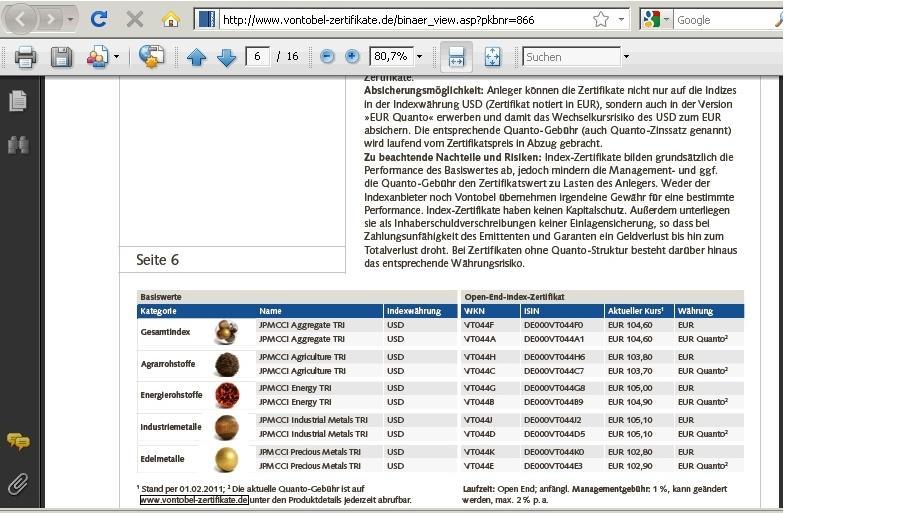Click the site identity icon in address bar

click(205, 20)
